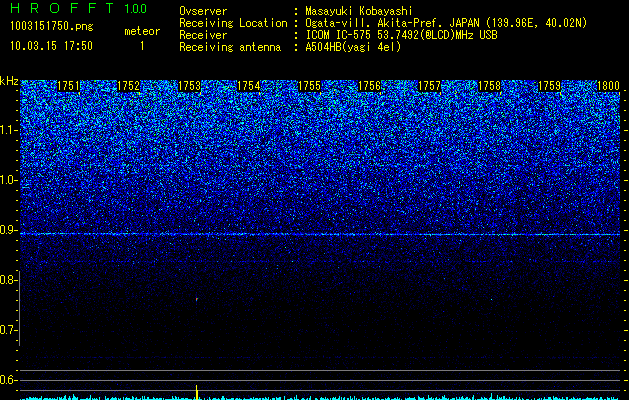Screen dimensions: 629x400
Task: Click the 1800 time marker
Action: 609,86
